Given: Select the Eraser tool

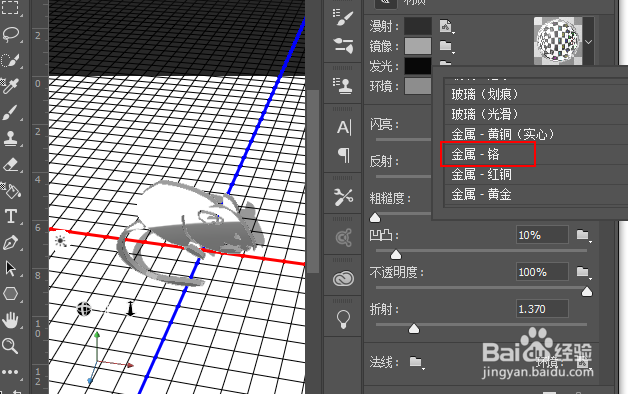Looking at the screenshot, I should (10, 165).
